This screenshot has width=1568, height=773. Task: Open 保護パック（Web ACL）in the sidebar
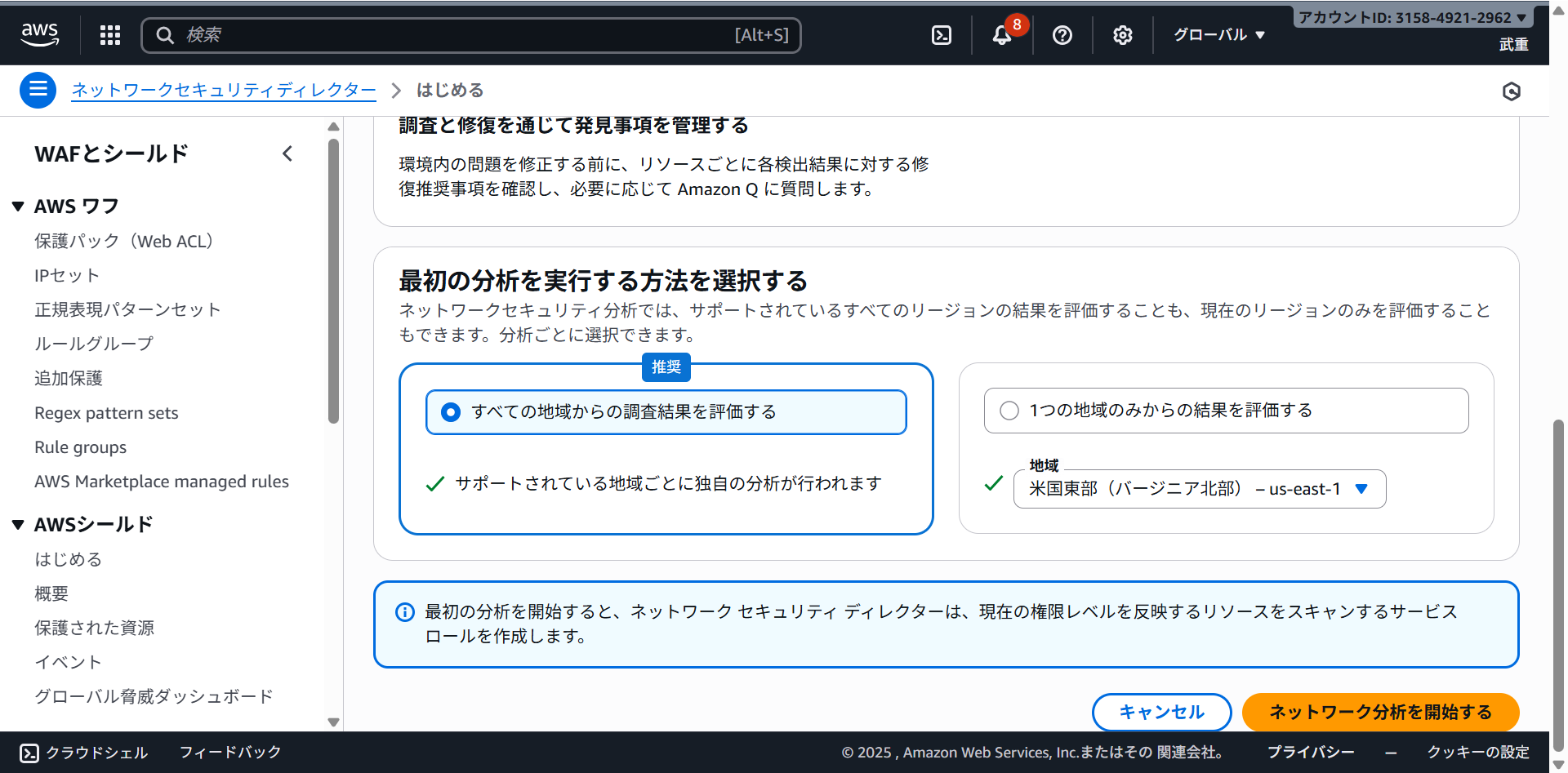124,242
